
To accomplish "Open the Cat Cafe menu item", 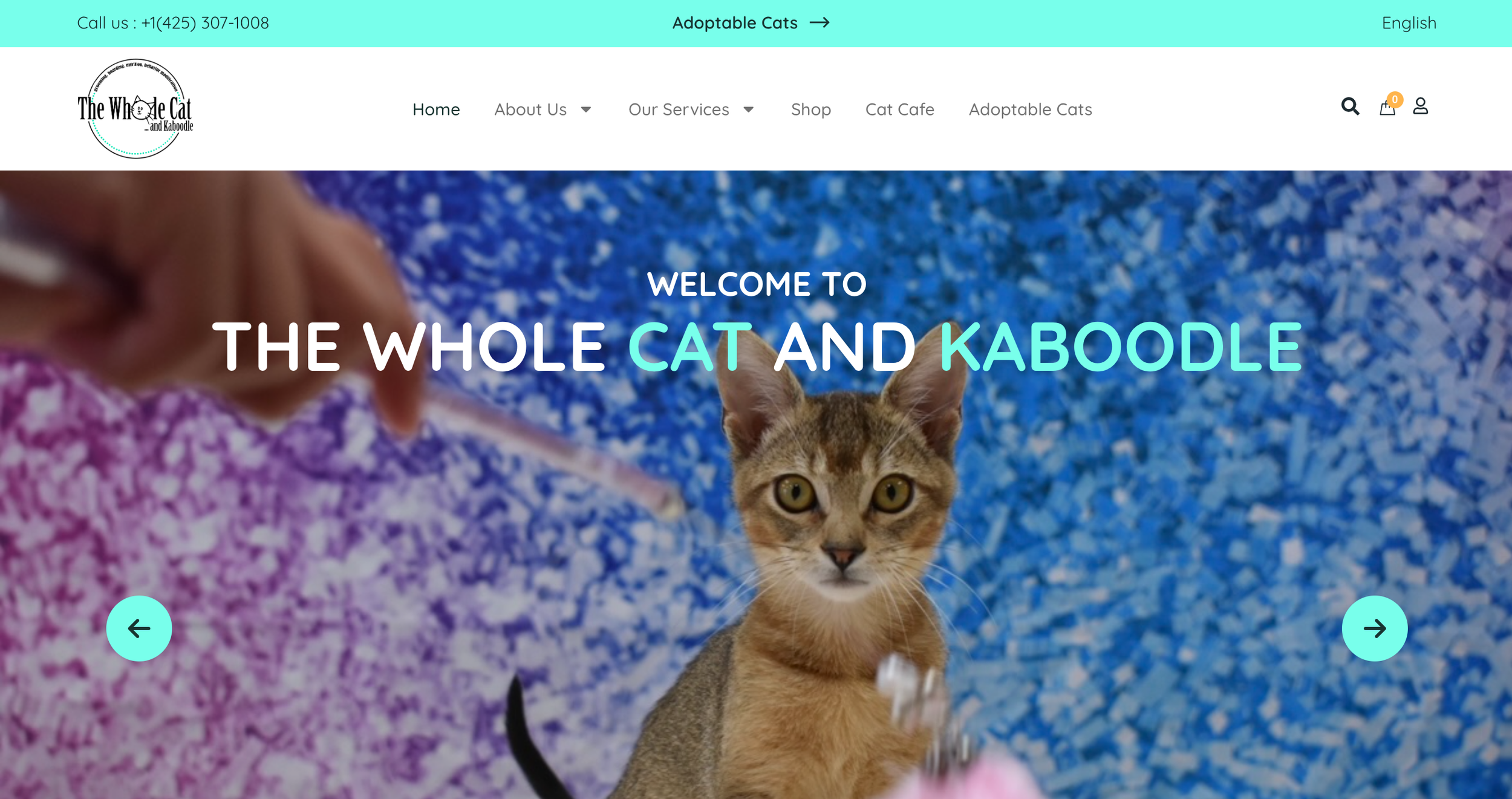I will tap(899, 109).
